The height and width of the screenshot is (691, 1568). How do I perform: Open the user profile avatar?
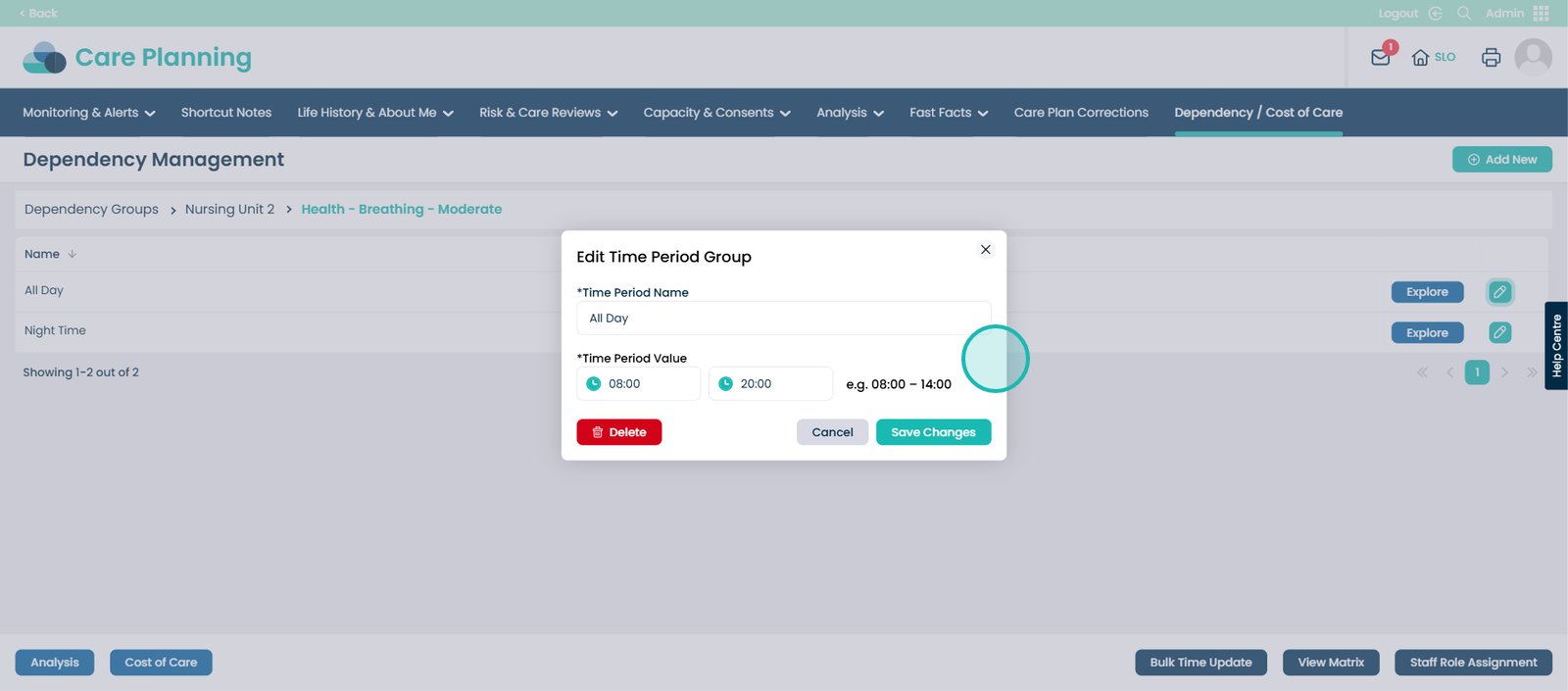pos(1533,57)
